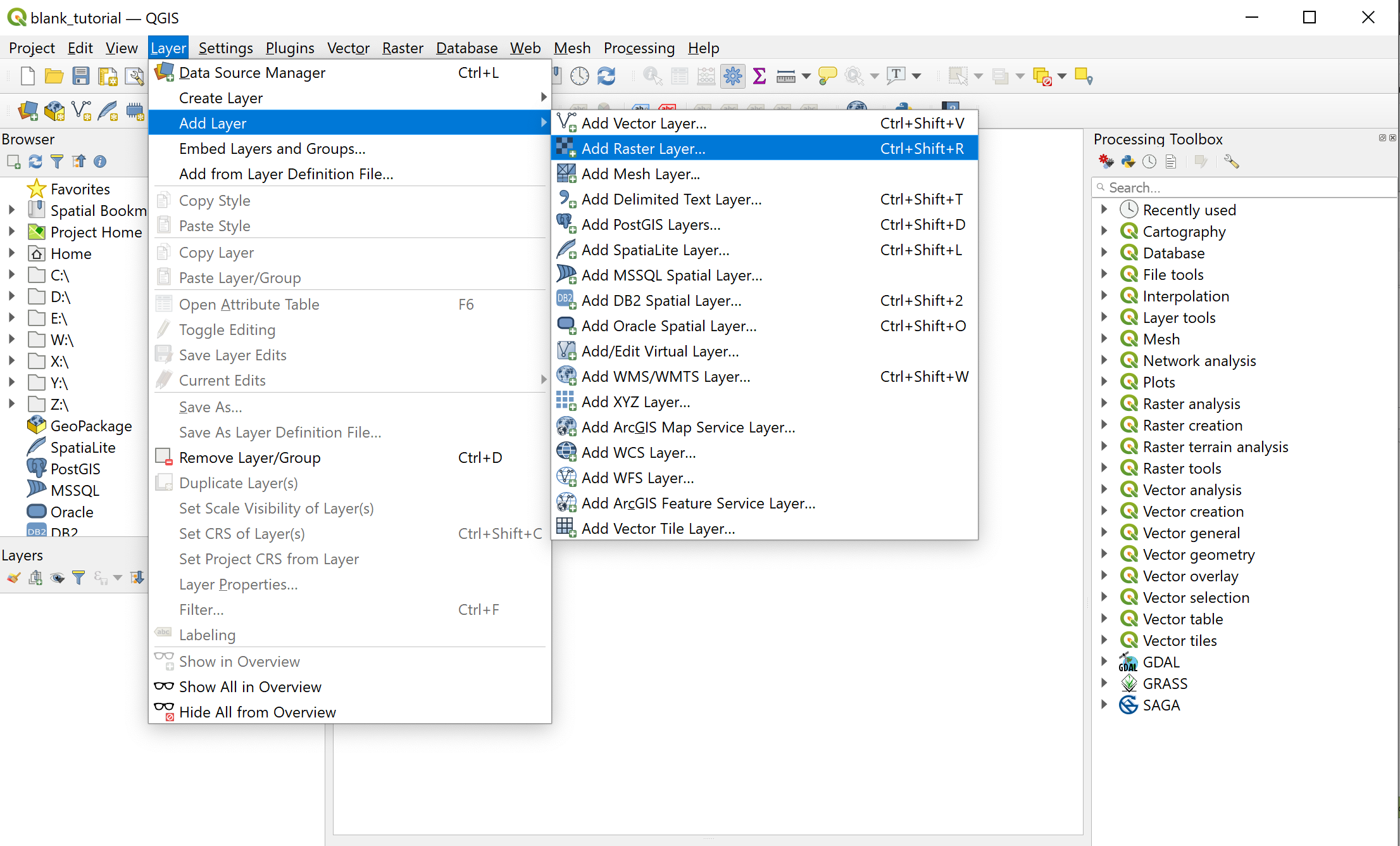This screenshot has width=1400, height=846.
Task: Select Favorites in the Browser tree
Action: (80, 189)
